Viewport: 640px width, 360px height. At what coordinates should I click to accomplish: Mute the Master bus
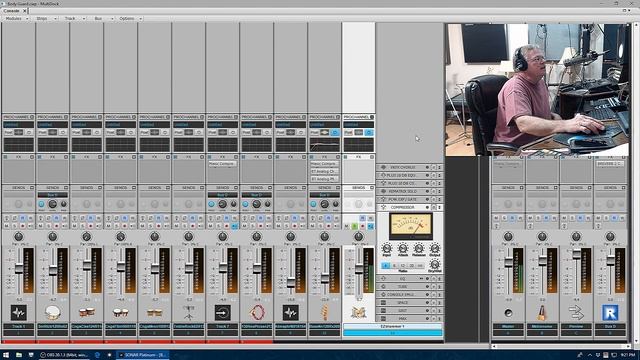(x=496, y=218)
